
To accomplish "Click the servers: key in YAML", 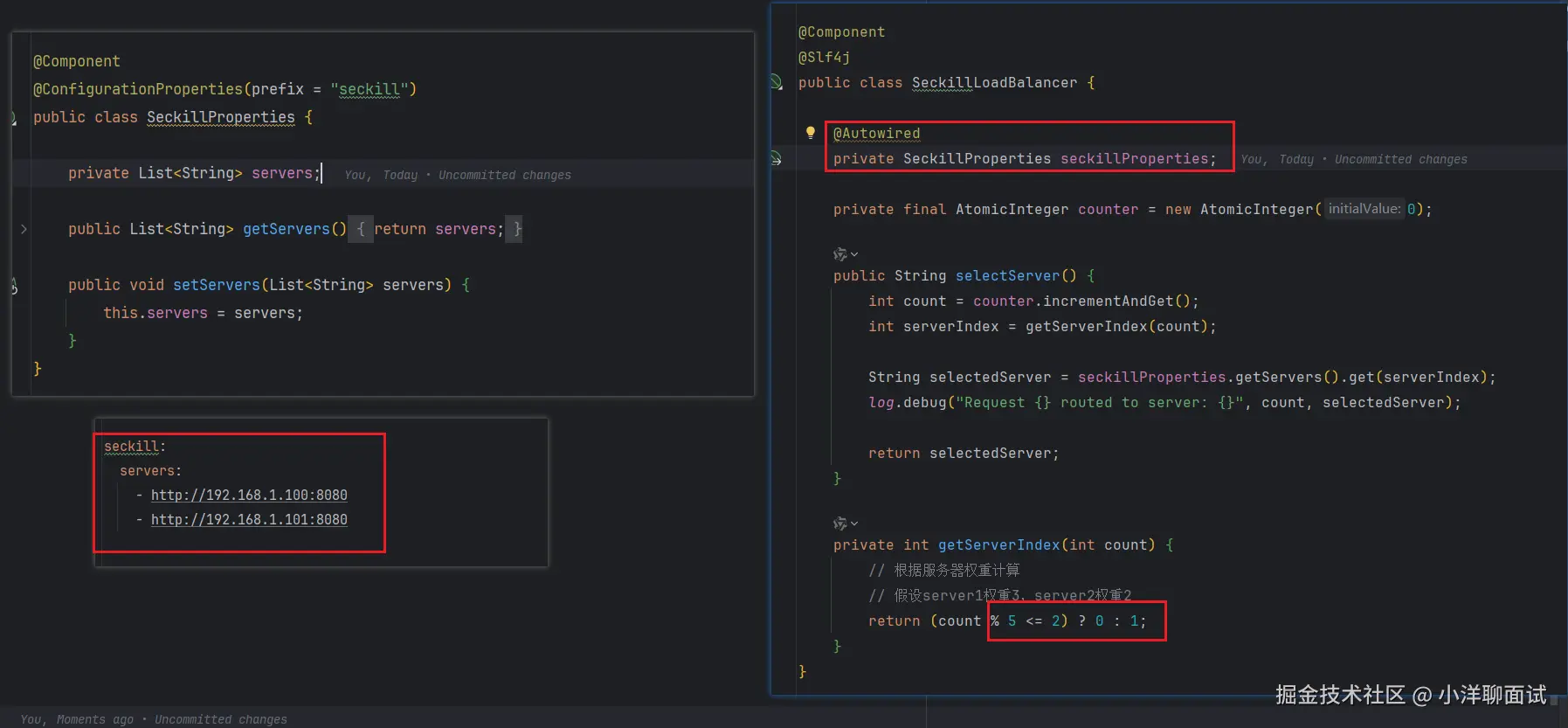I will coord(150,470).
